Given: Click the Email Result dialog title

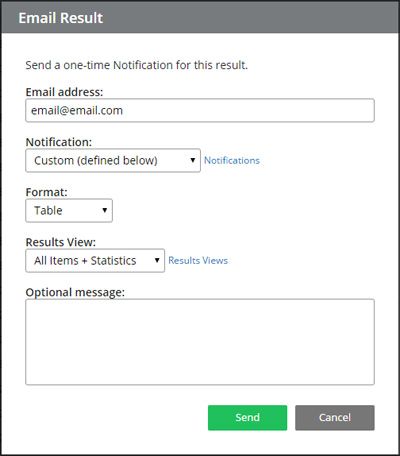Looking at the screenshot, I should coord(61,18).
